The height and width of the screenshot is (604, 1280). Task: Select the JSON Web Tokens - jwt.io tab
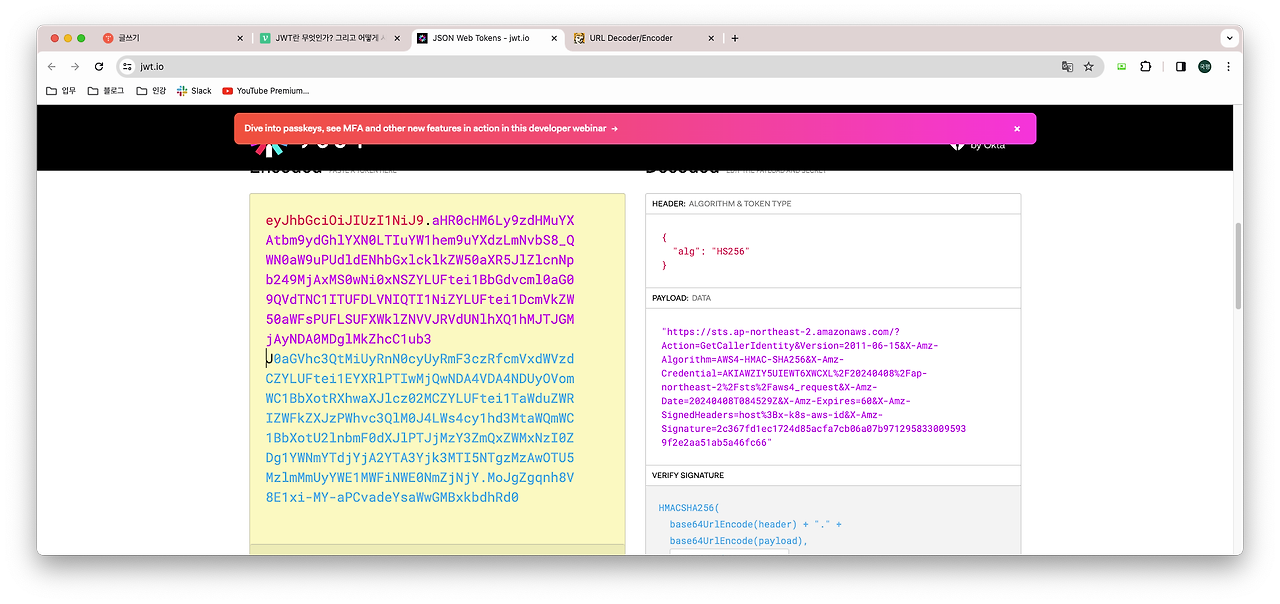[487, 38]
